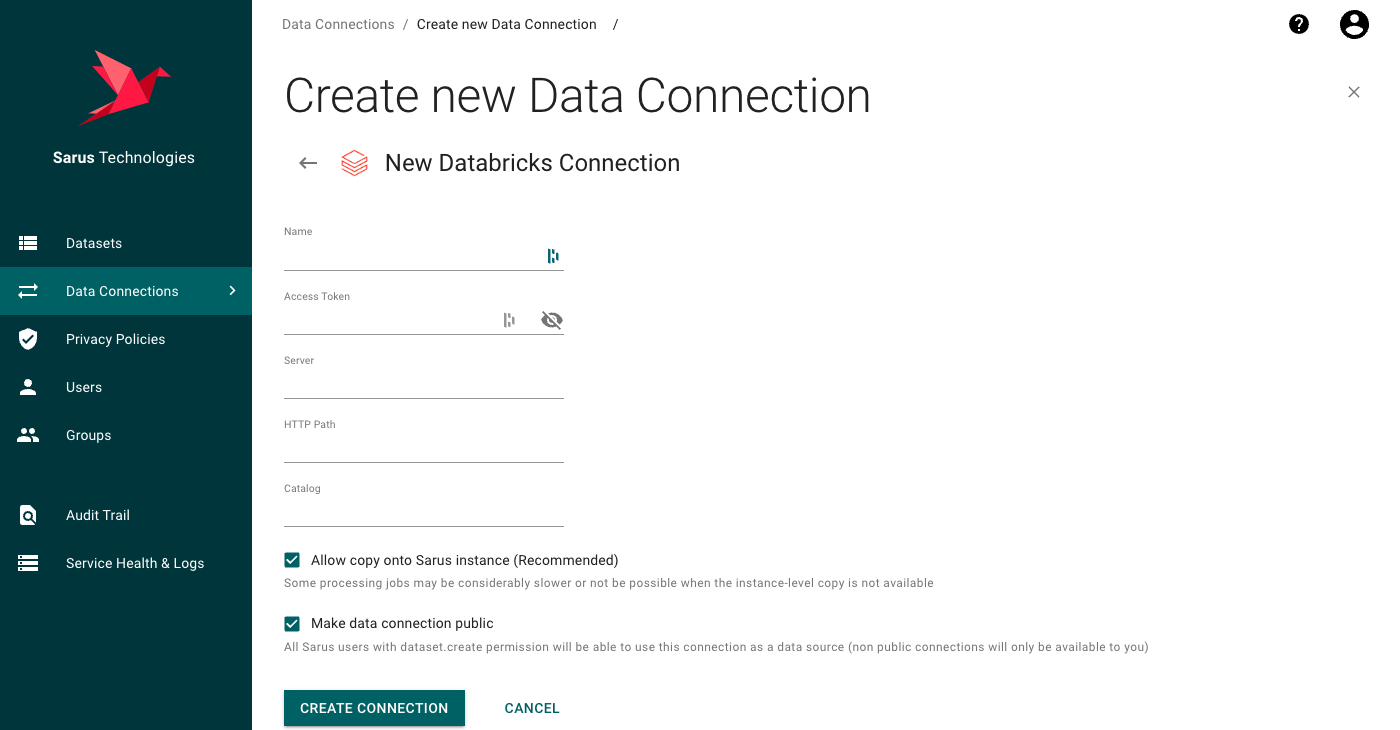The height and width of the screenshot is (730, 1400).
Task: Click into the HTTP Path field
Action: tap(423, 448)
